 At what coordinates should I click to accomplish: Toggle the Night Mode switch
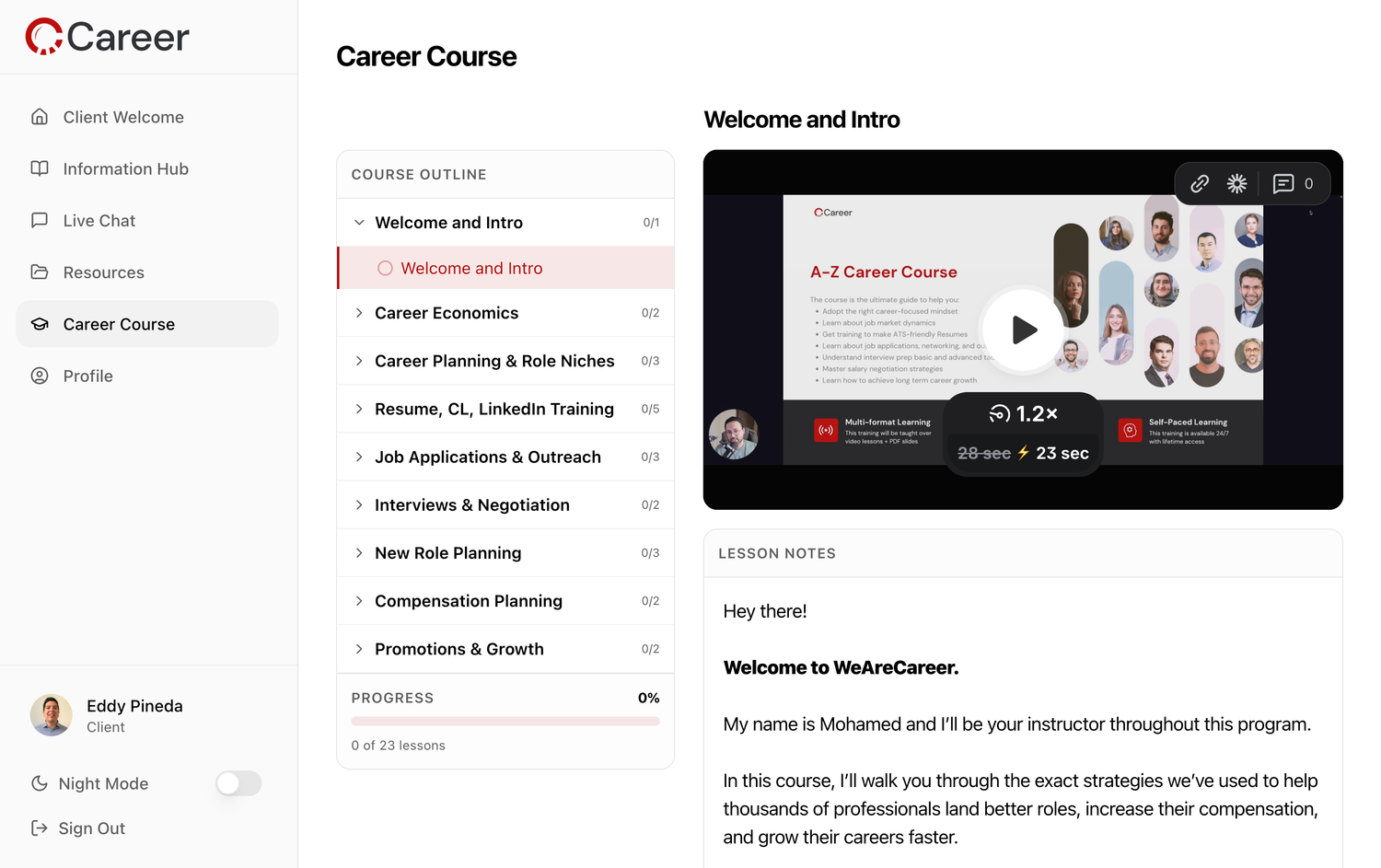[x=238, y=783]
